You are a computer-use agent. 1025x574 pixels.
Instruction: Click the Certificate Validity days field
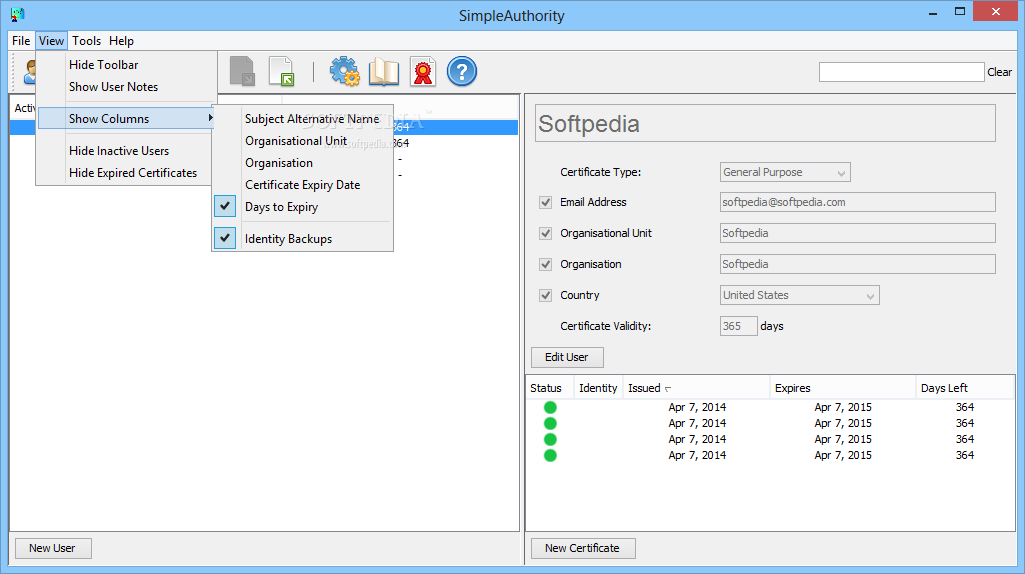(739, 326)
